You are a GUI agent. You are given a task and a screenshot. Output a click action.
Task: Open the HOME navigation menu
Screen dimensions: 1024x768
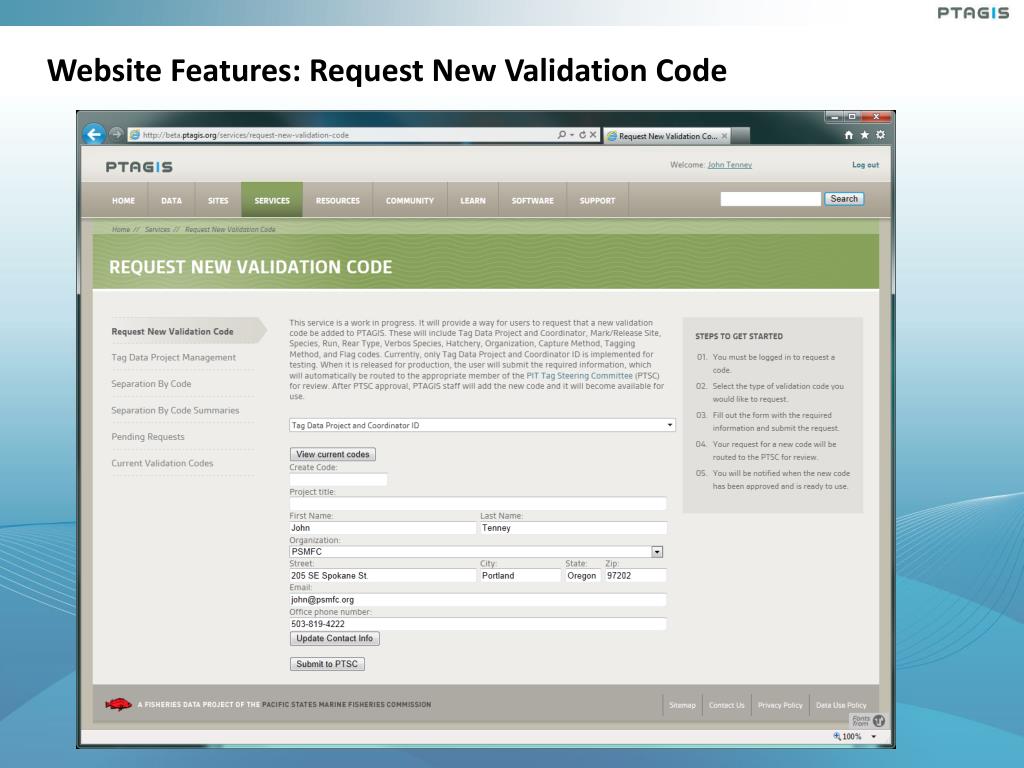click(x=123, y=200)
